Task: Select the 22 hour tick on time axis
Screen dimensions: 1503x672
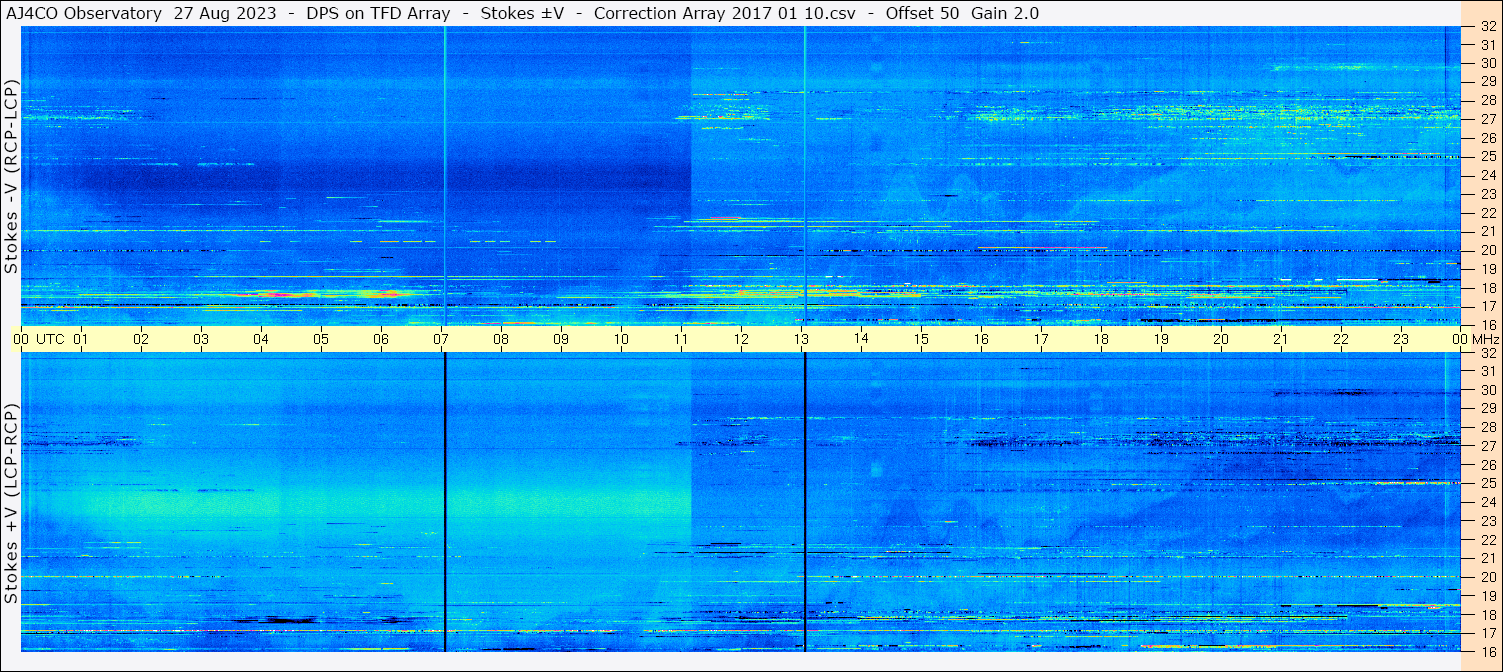Action: point(1341,339)
